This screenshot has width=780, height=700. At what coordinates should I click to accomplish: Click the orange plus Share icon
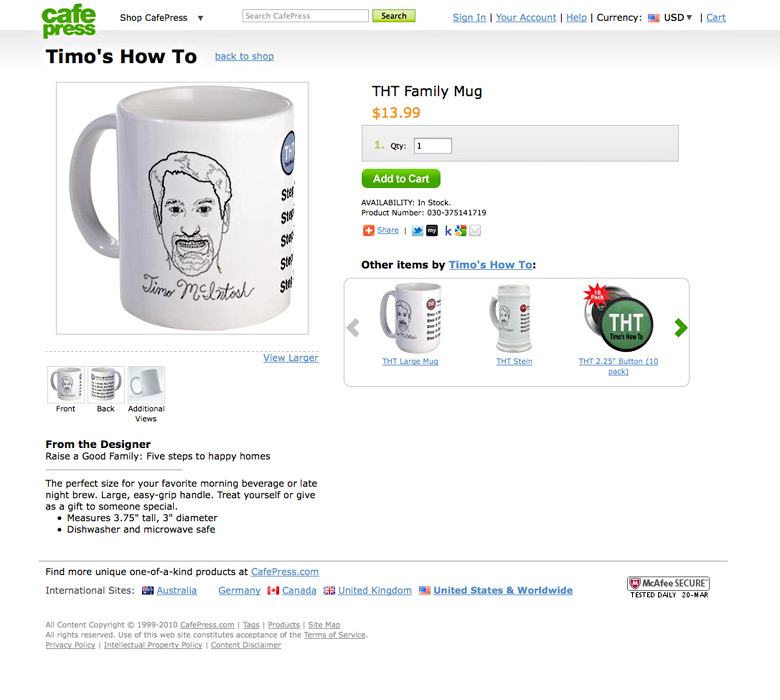click(x=368, y=230)
